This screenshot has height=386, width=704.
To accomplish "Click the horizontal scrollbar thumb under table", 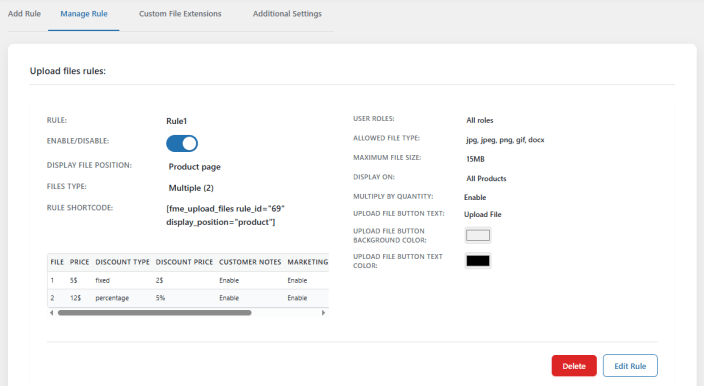I will (x=154, y=313).
